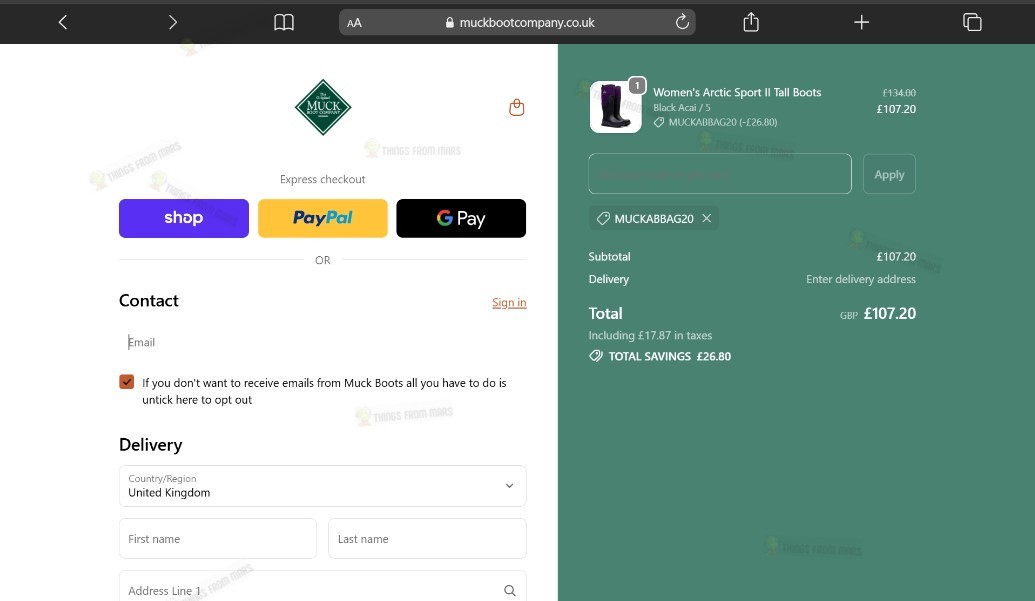Focus the Address Line 1 field
The image size is (1035, 601).
pos(323,588)
